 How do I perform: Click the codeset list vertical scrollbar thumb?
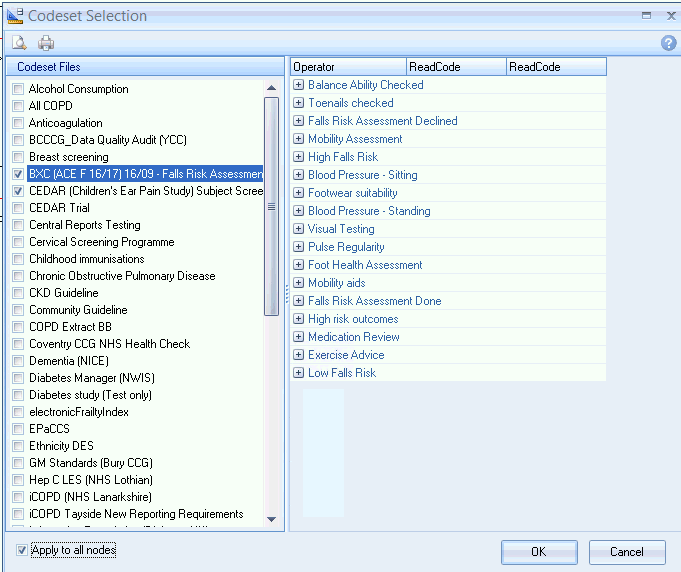pyautogui.click(x=271, y=205)
